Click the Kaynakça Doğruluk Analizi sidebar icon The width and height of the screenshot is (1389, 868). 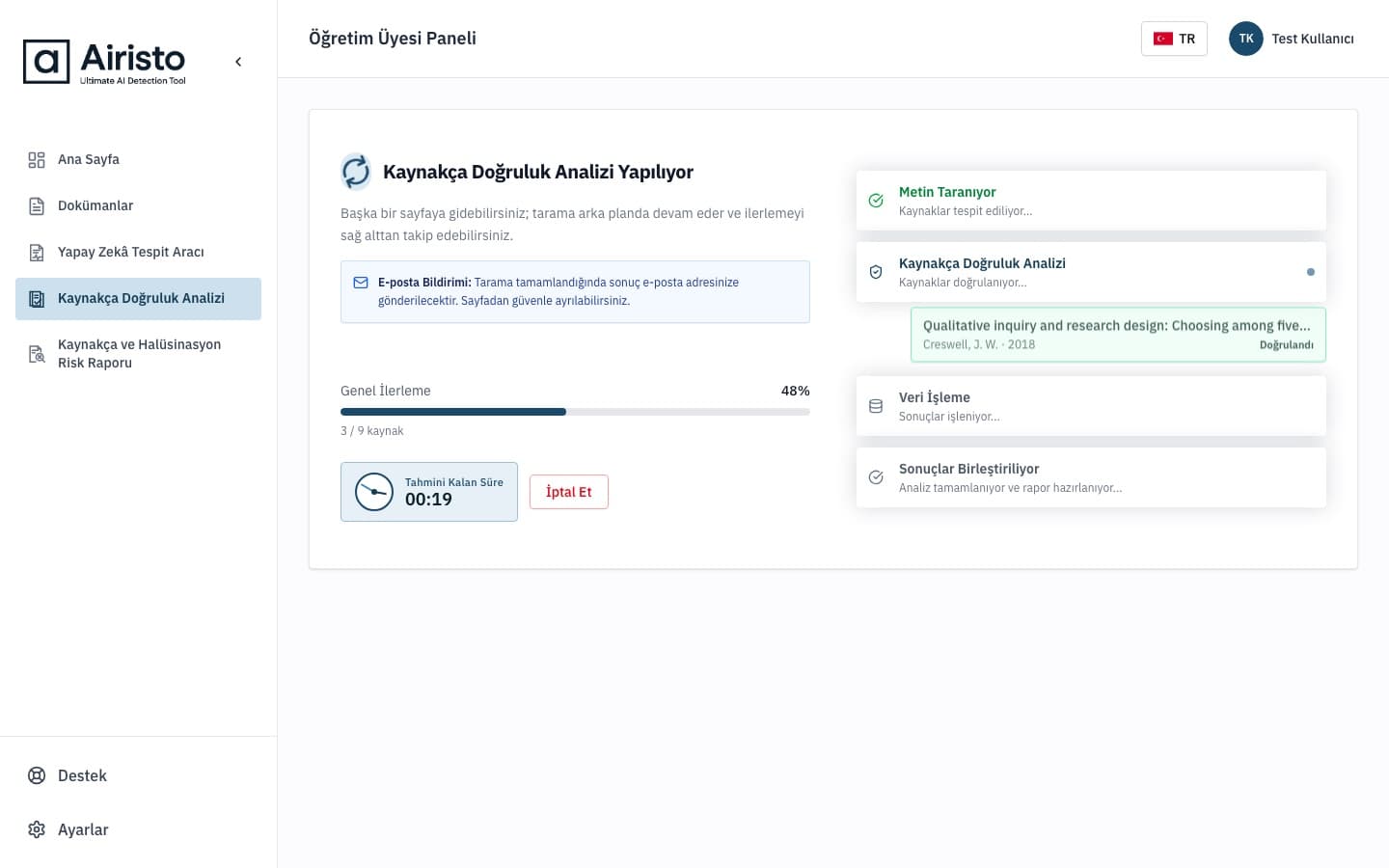(37, 299)
